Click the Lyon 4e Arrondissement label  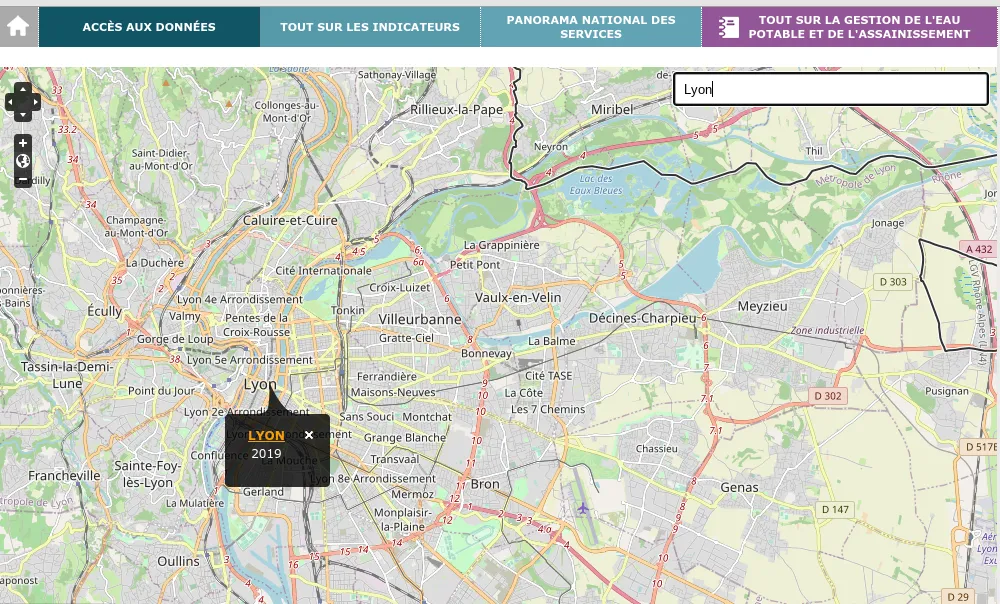point(240,299)
